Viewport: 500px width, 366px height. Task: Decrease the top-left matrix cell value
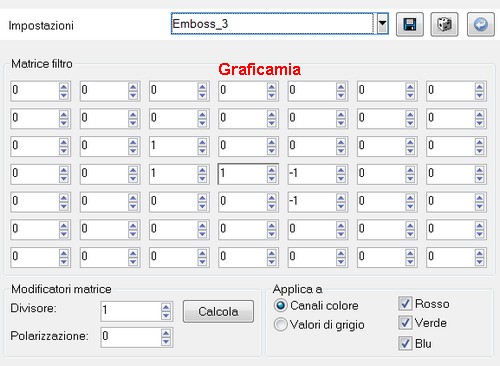point(64,95)
